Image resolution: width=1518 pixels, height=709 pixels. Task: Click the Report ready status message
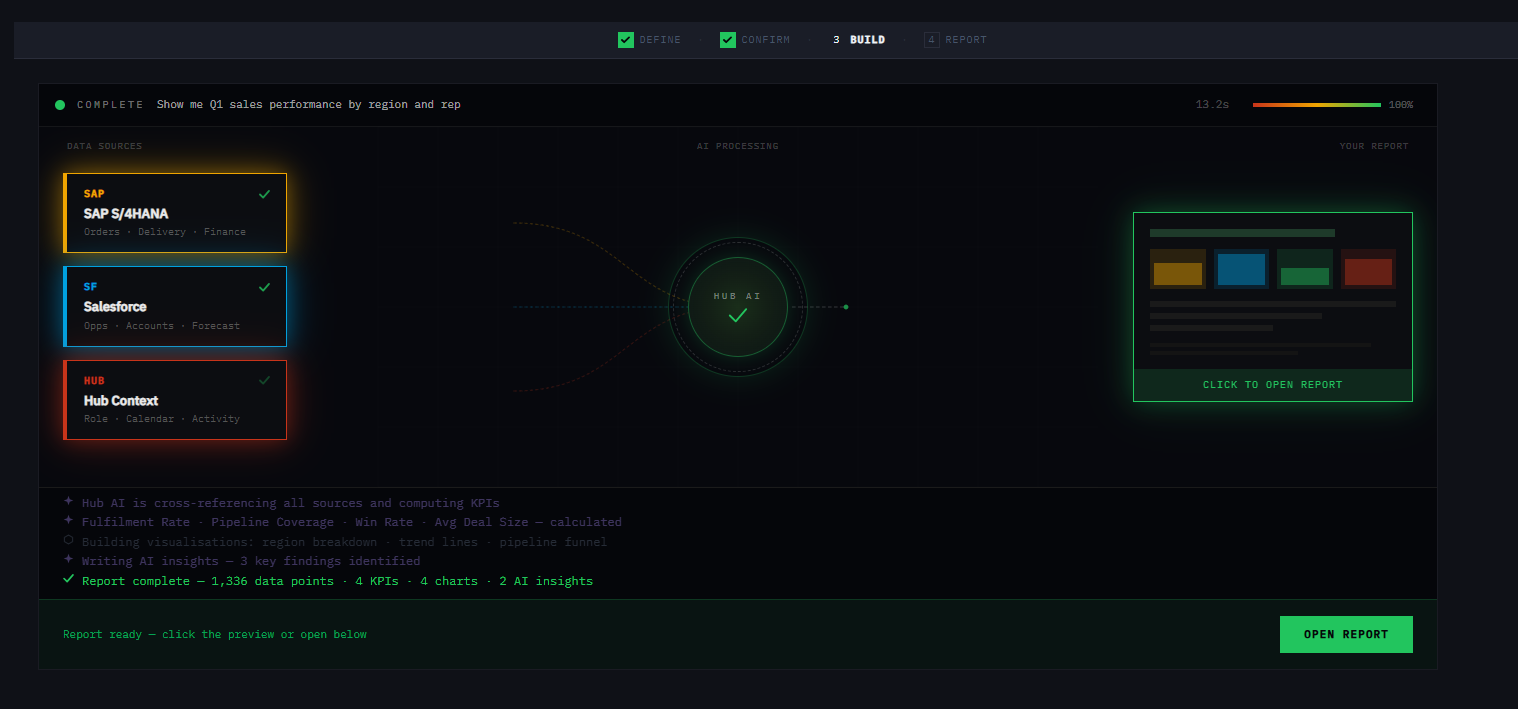[215, 634]
